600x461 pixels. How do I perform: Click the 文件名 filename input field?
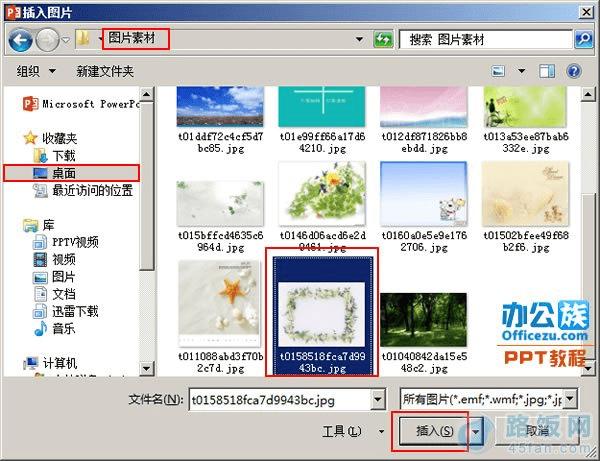tap(280, 400)
